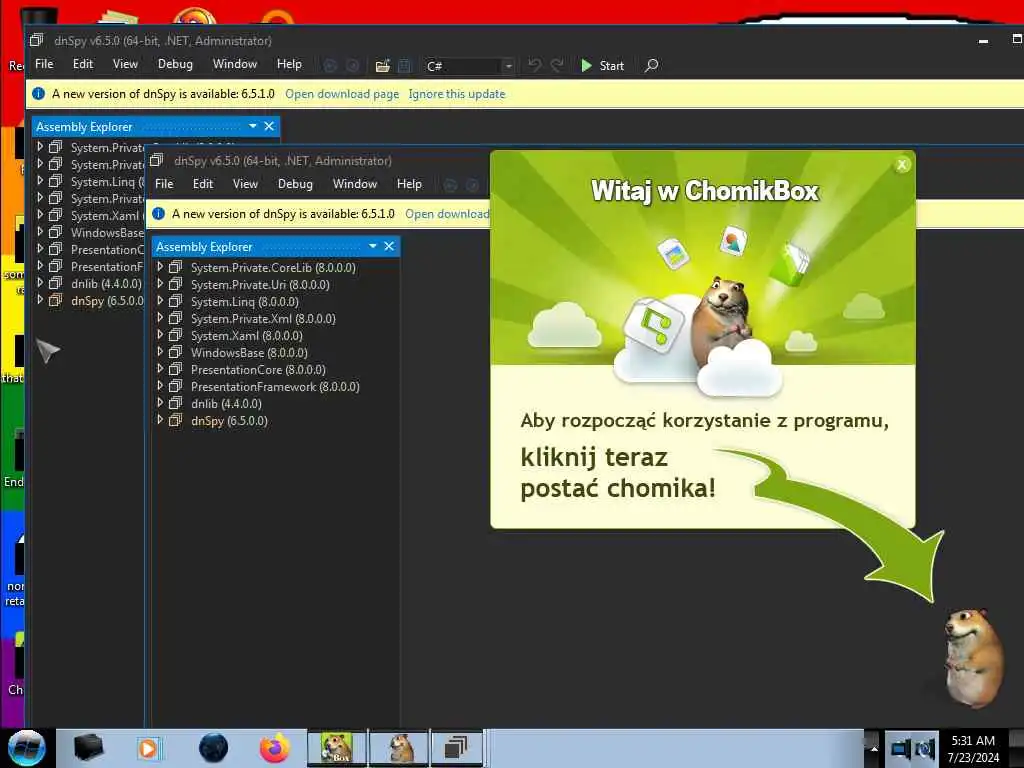Click assembly icon beside System.Linq in front window
The height and width of the screenshot is (768, 1024).
click(x=176, y=301)
